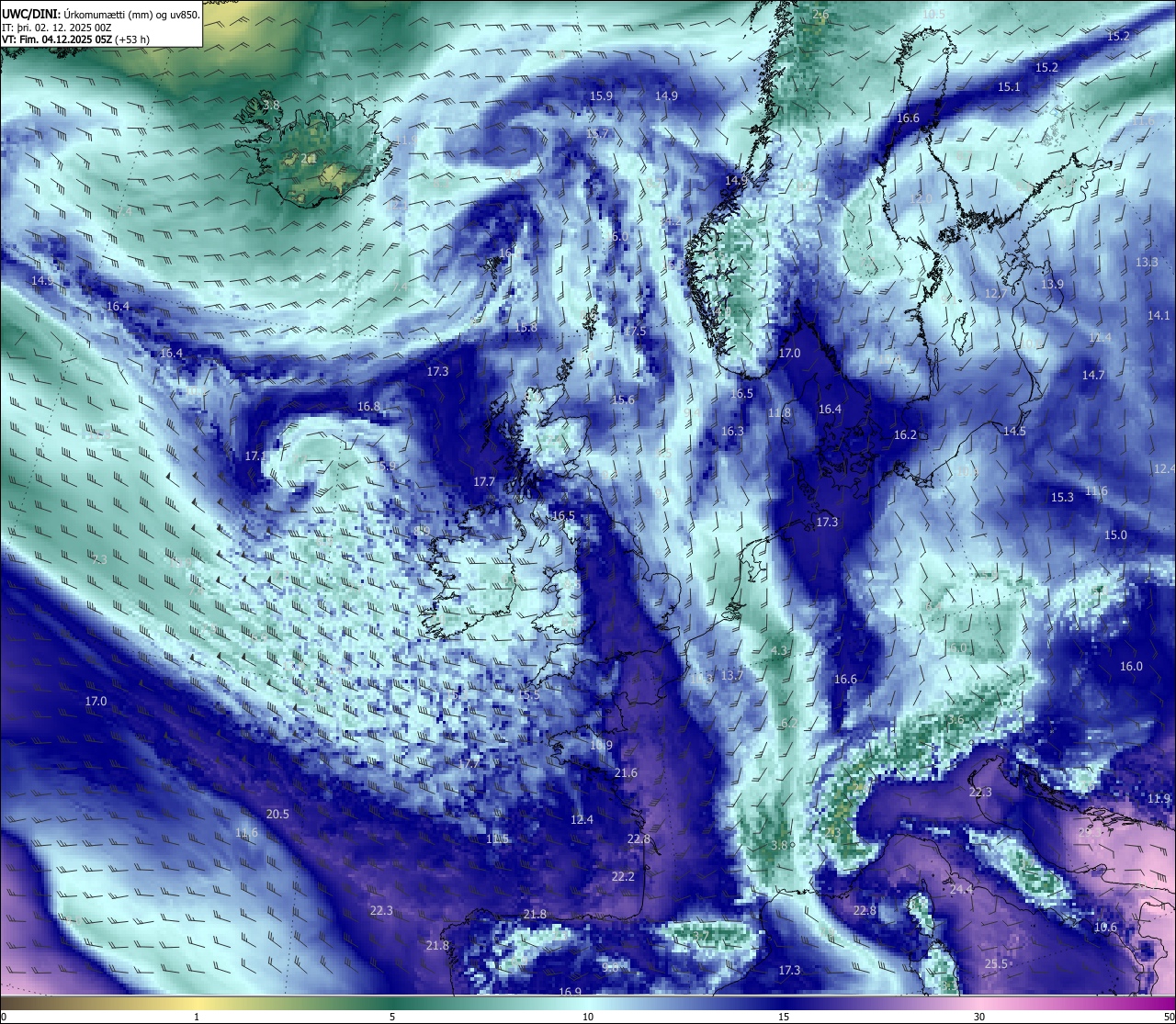This screenshot has height=1024, width=1176.
Task: Click the 15.3 value on the map
Action: point(1062,497)
